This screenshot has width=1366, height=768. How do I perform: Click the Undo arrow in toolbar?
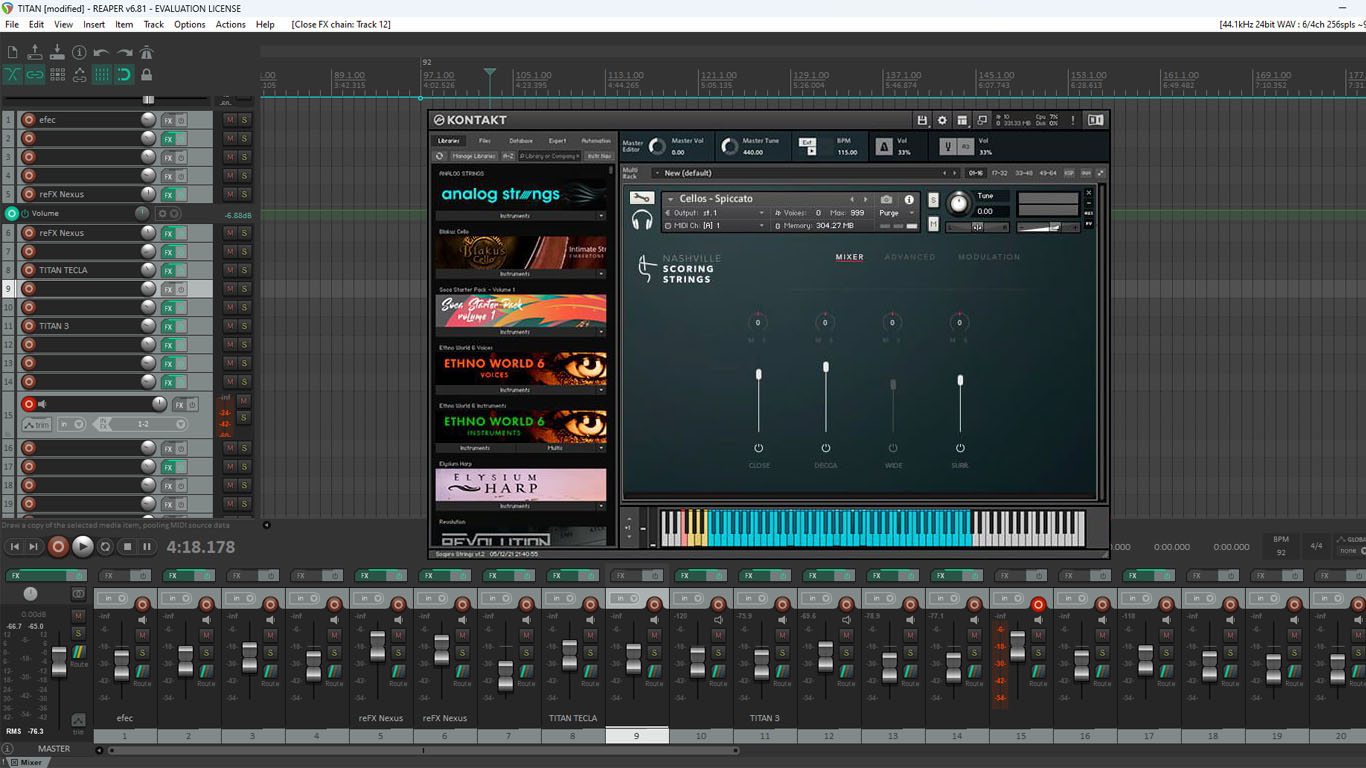tap(101, 52)
